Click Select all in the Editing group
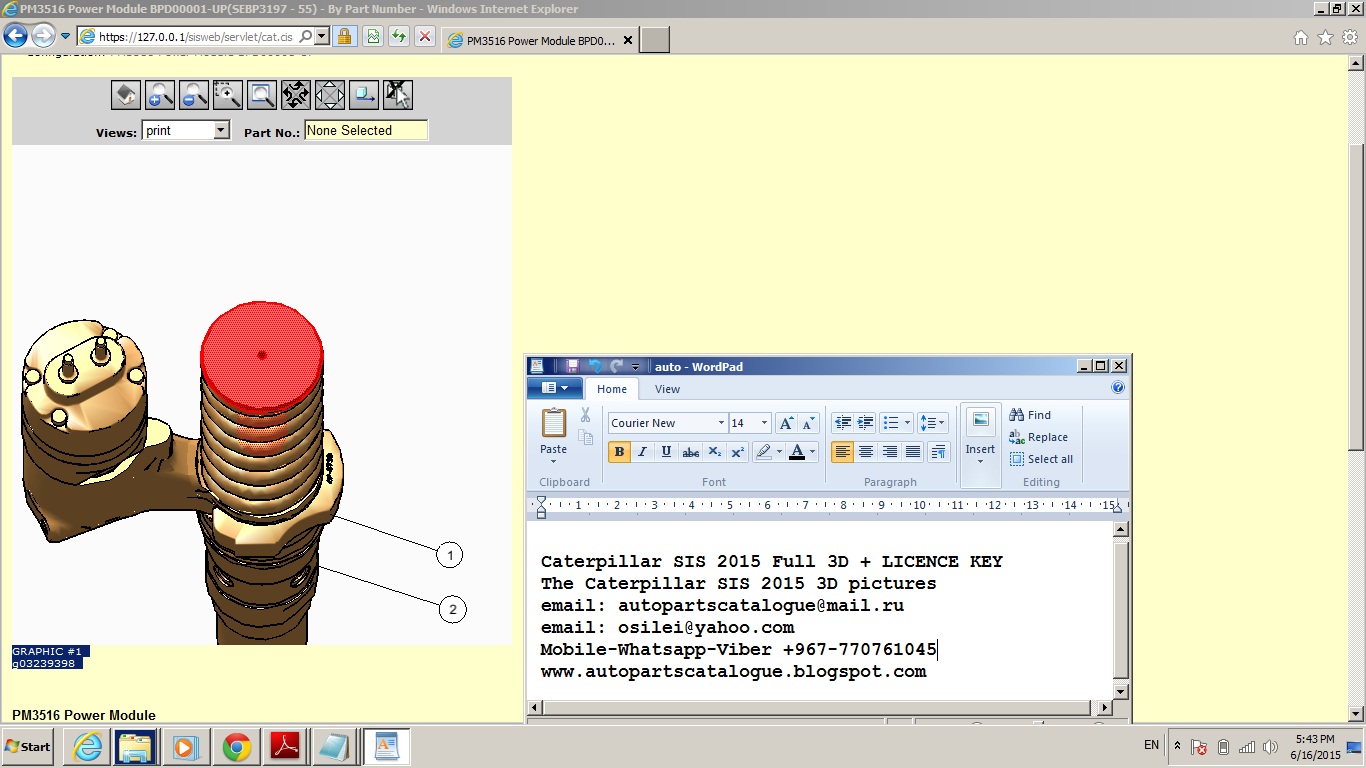 [1041, 459]
